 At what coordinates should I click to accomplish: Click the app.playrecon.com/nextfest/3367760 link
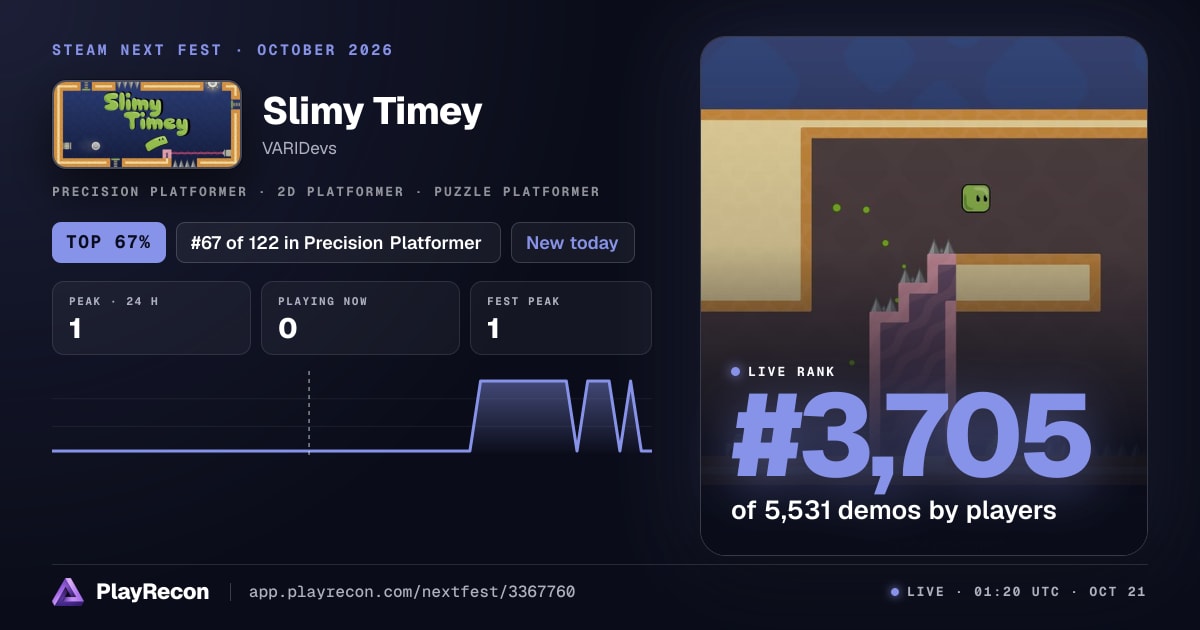tap(411, 592)
